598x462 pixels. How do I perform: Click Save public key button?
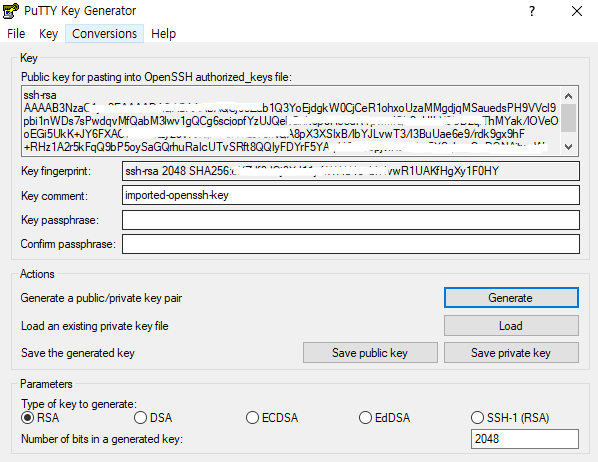370,353
